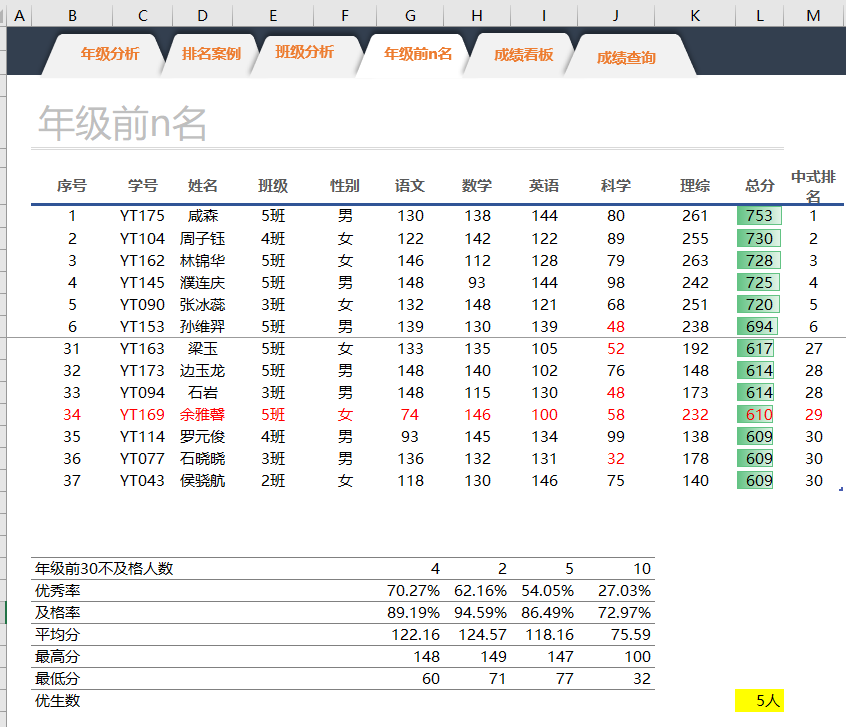846x727 pixels.
Task: Select column L header
Action: click(x=759, y=16)
